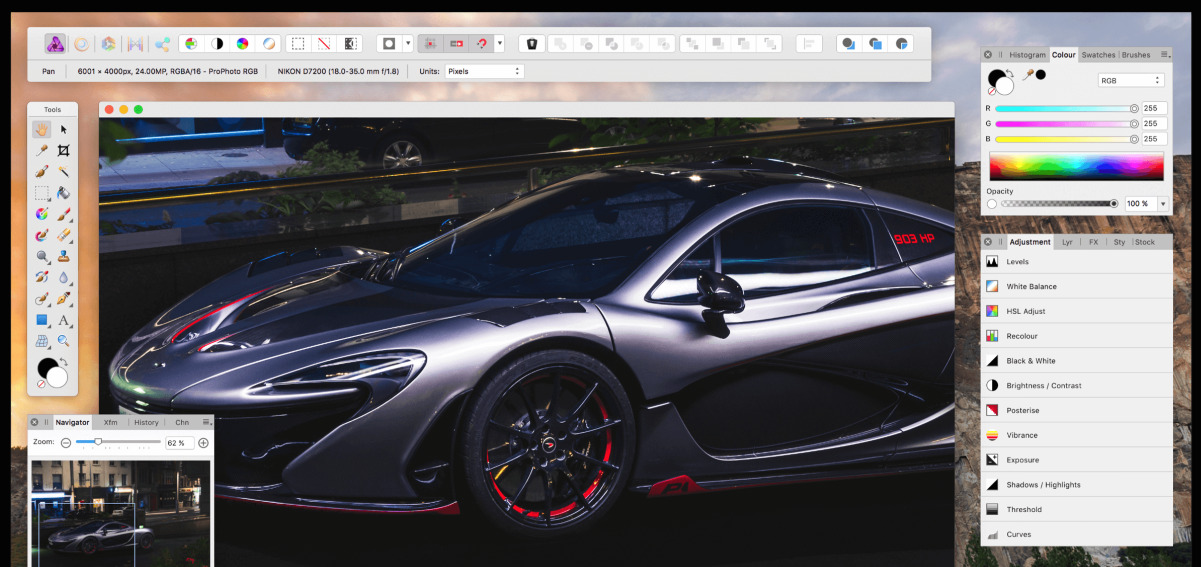Toggle Move By Whole Pixels toolbar button
This screenshot has height=567, width=1201.
[456, 44]
